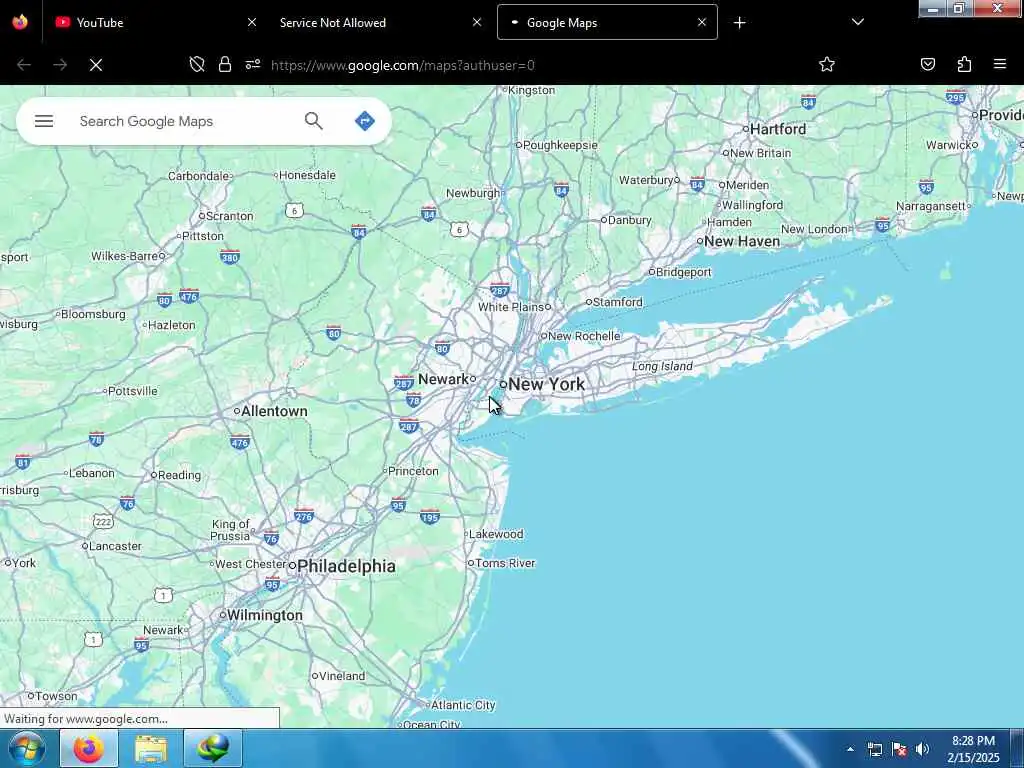Screen dimensions: 1024x768
Task: Open the network status tray icon
Action: click(874, 749)
